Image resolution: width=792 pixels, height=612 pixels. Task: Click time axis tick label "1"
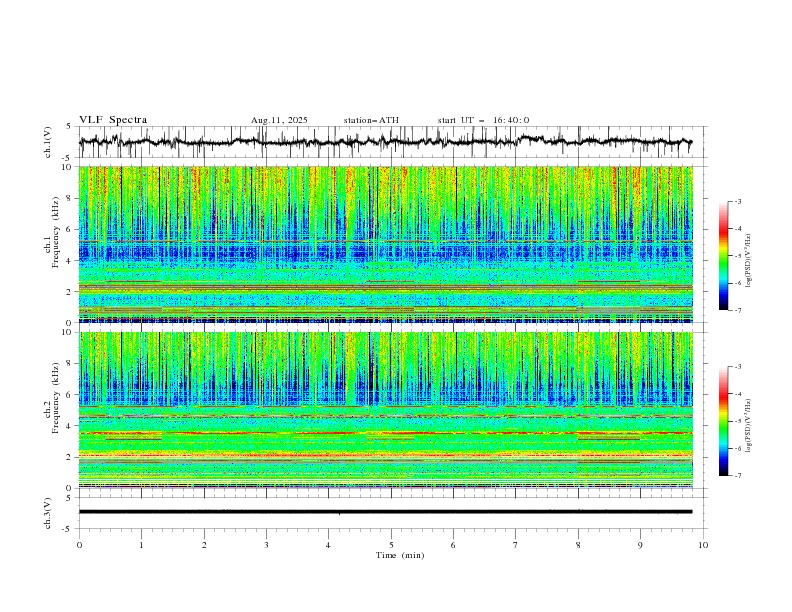click(x=141, y=545)
